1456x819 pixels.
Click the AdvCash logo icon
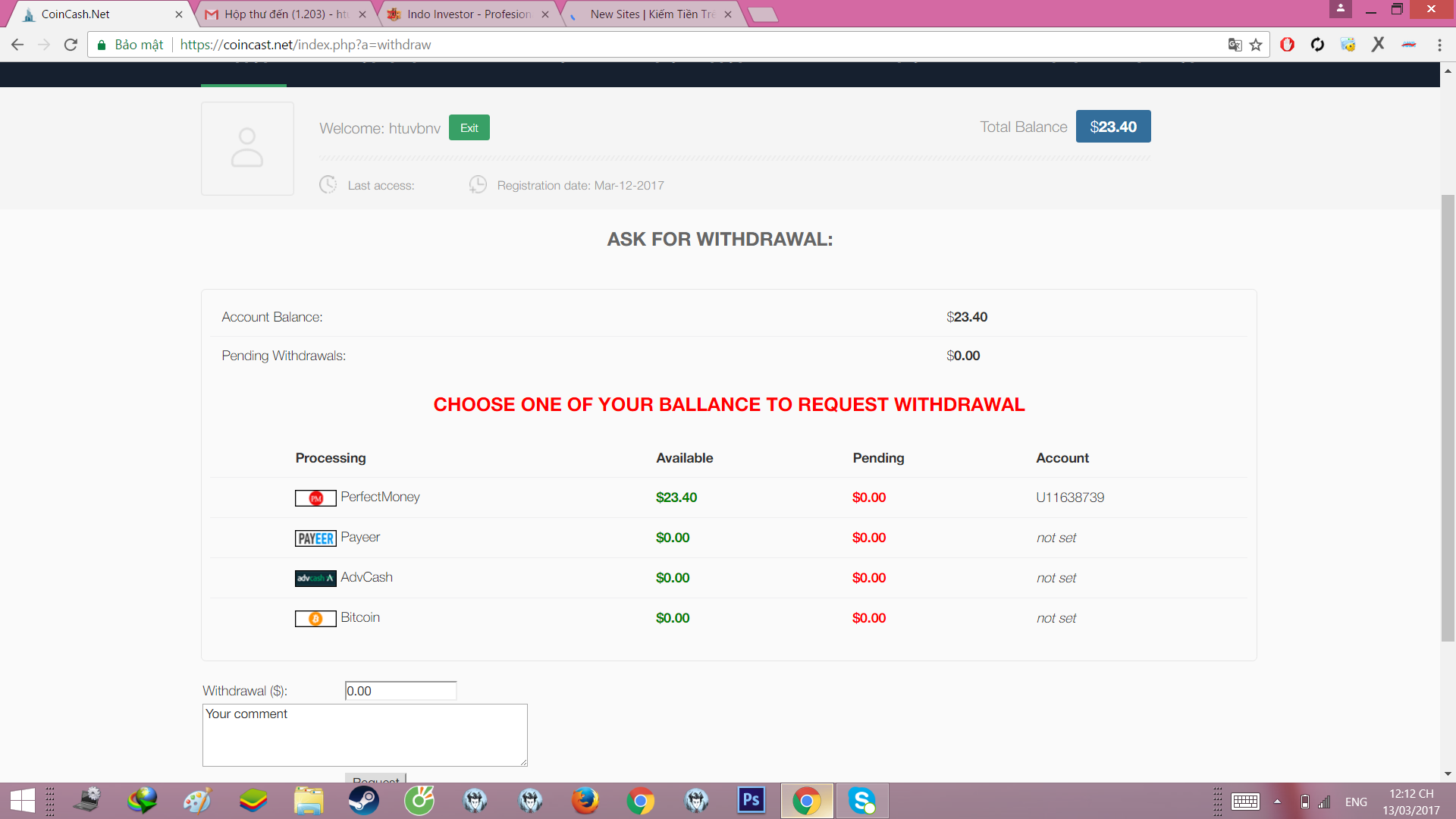(x=315, y=579)
